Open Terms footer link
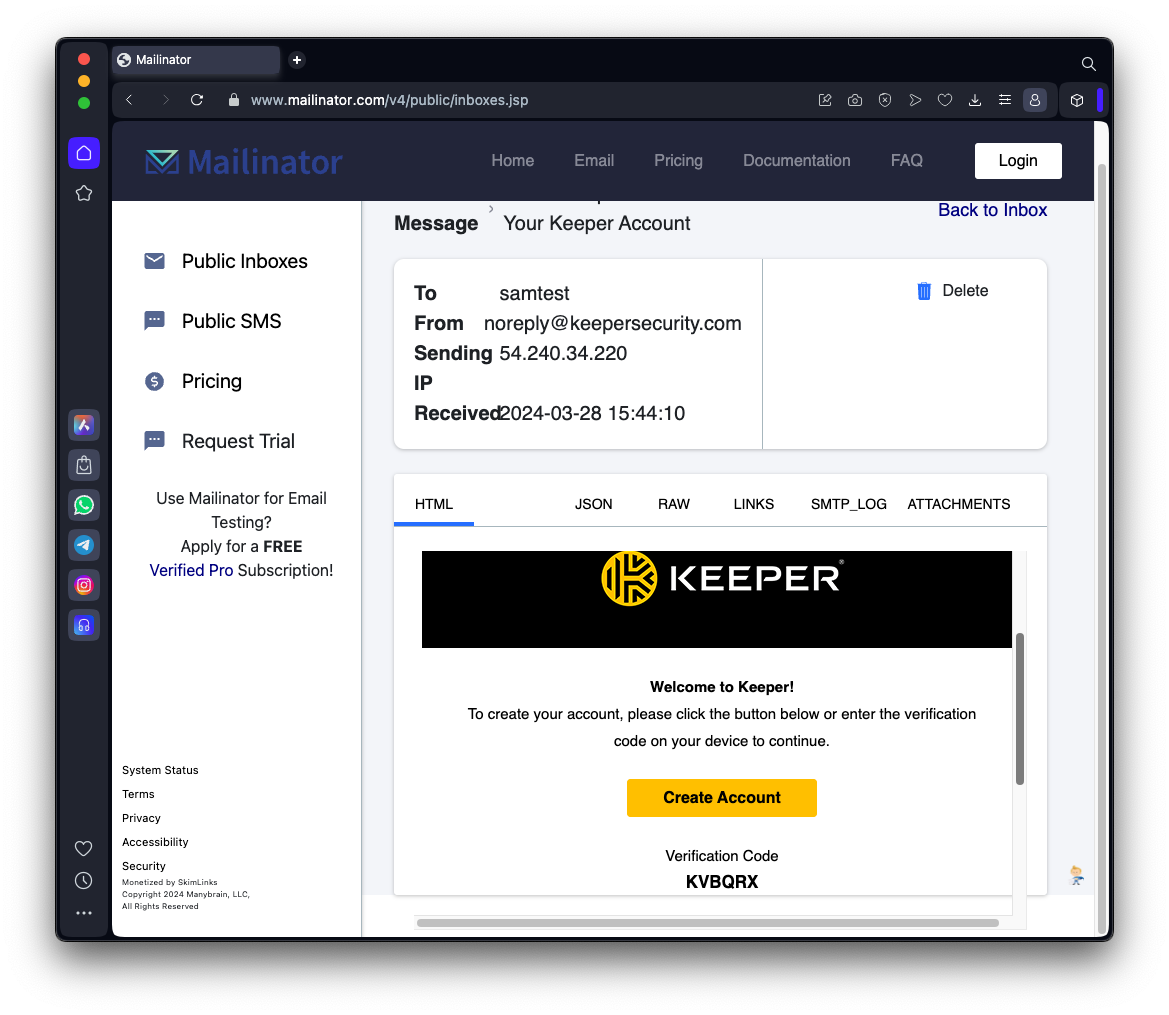The image size is (1169, 1015). pos(138,794)
